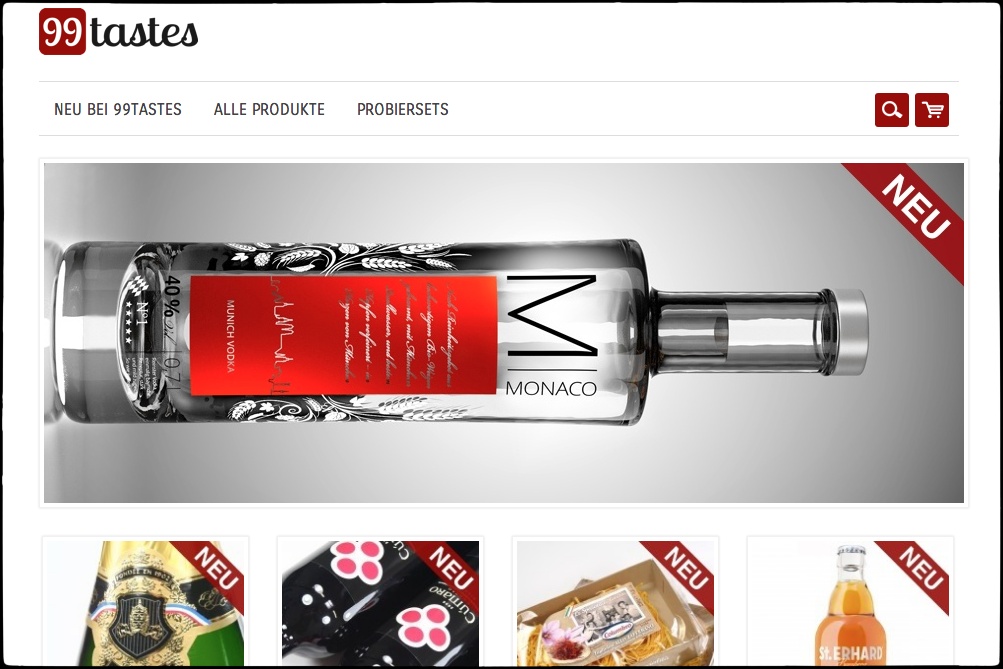Viewport: 1003px width, 669px height.
Task: Open the NEU BEI 99TASTES menu
Action: [118, 109]
